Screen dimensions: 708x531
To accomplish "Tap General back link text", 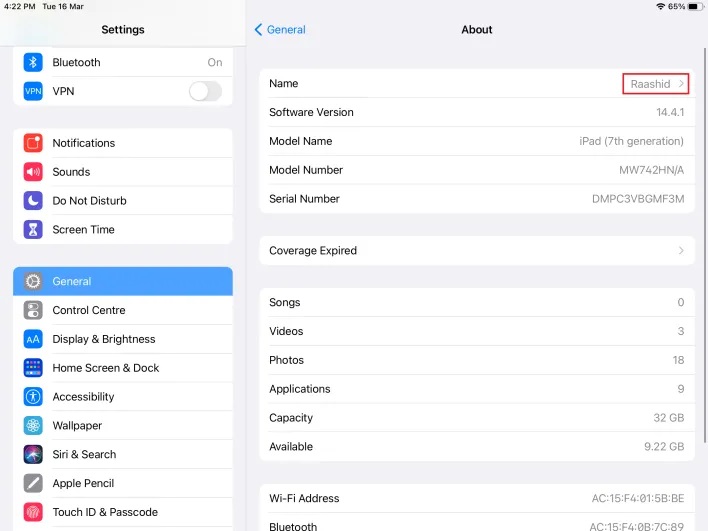I will pyautogui.click(x=286, y=30).
